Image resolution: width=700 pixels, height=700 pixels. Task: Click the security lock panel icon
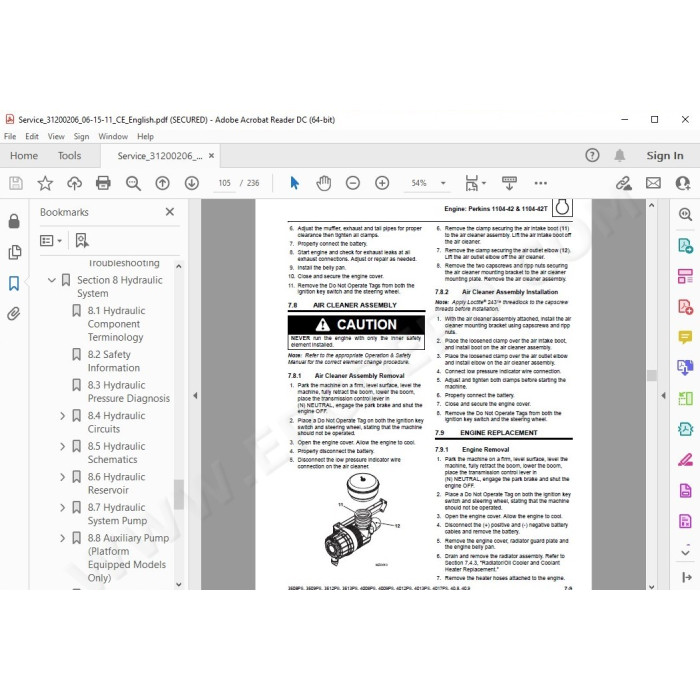[14, 221]
